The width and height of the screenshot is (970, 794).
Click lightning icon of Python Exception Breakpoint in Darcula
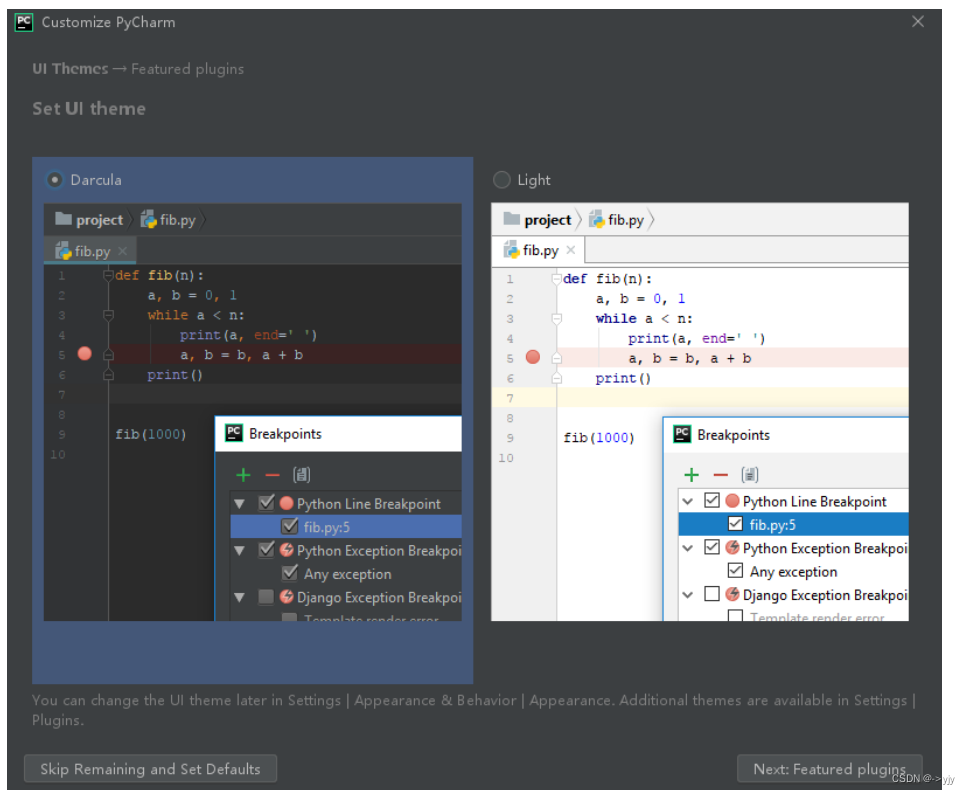286,550
